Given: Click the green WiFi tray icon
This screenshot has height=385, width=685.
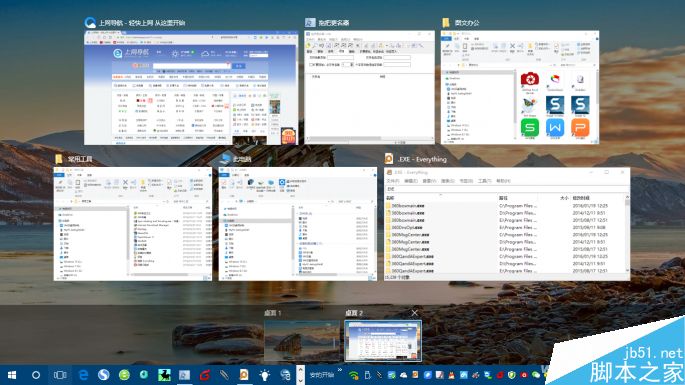Looking at the screenshot, I should tap(354, 375).
